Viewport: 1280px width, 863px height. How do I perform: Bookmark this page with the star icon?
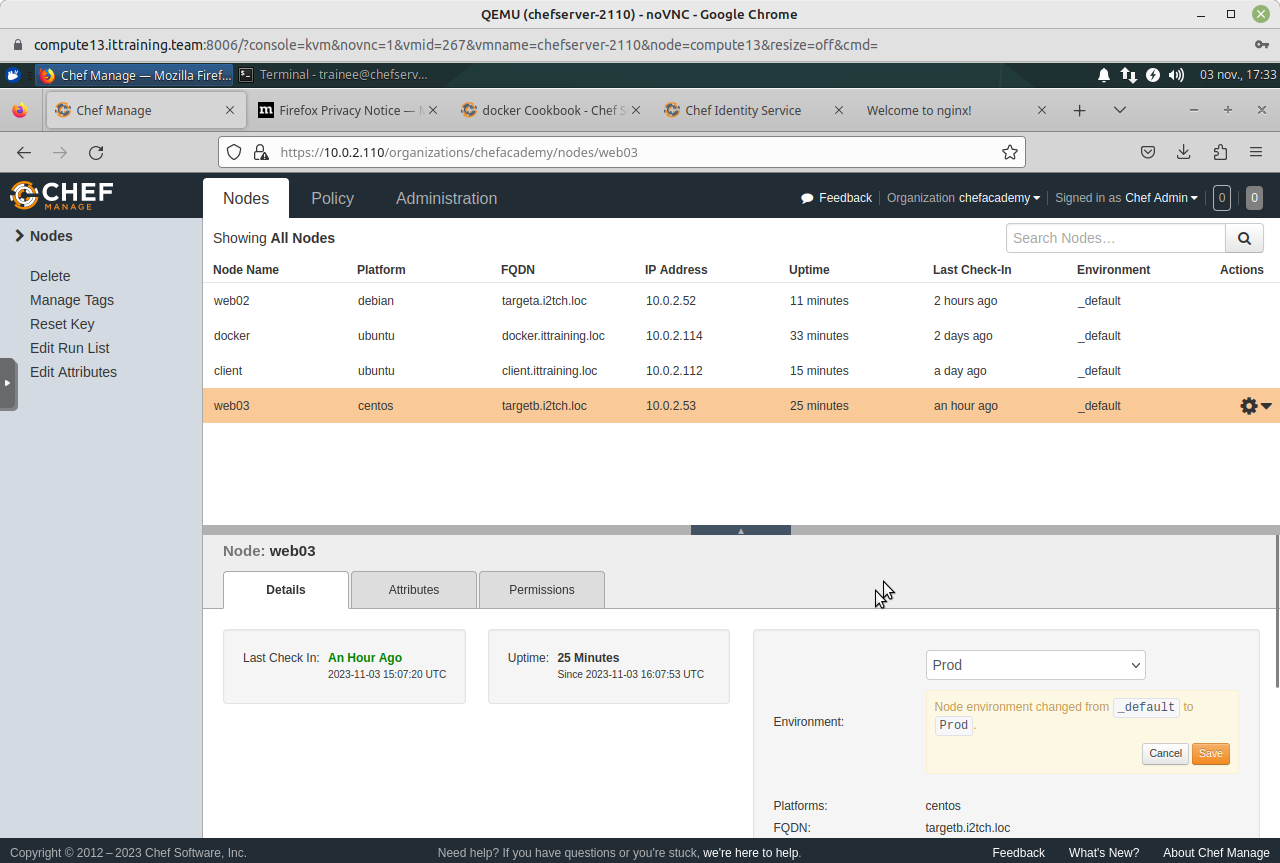point(1010,152)
